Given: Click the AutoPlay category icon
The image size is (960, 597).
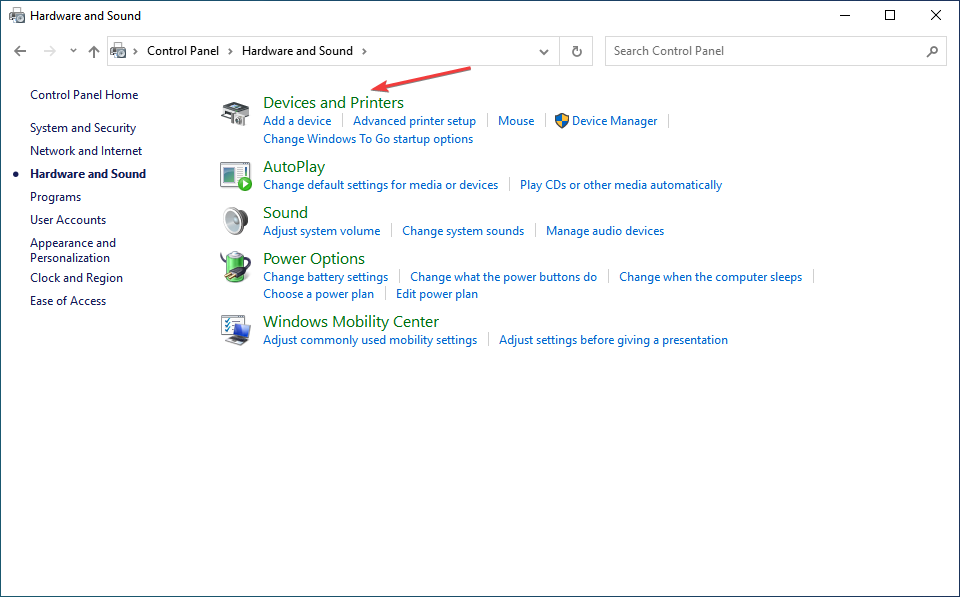Looking at the screenshot, I should click(x=236, y=176).
